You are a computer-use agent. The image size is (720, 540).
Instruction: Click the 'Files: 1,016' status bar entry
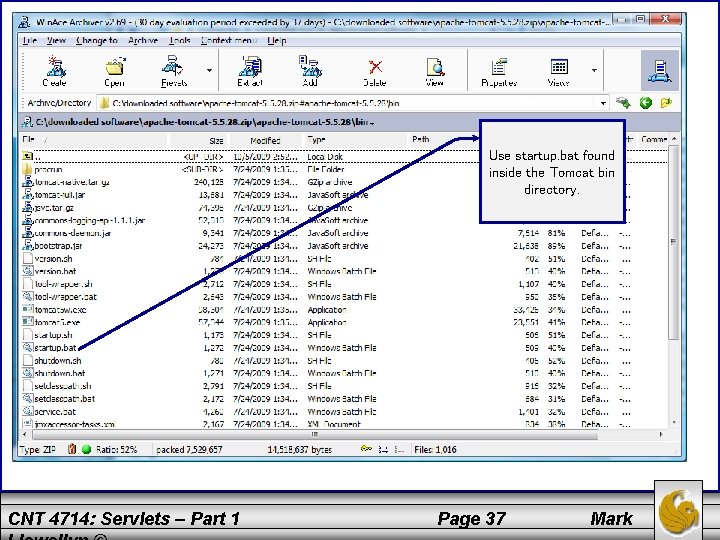click(x=435, y=450)
